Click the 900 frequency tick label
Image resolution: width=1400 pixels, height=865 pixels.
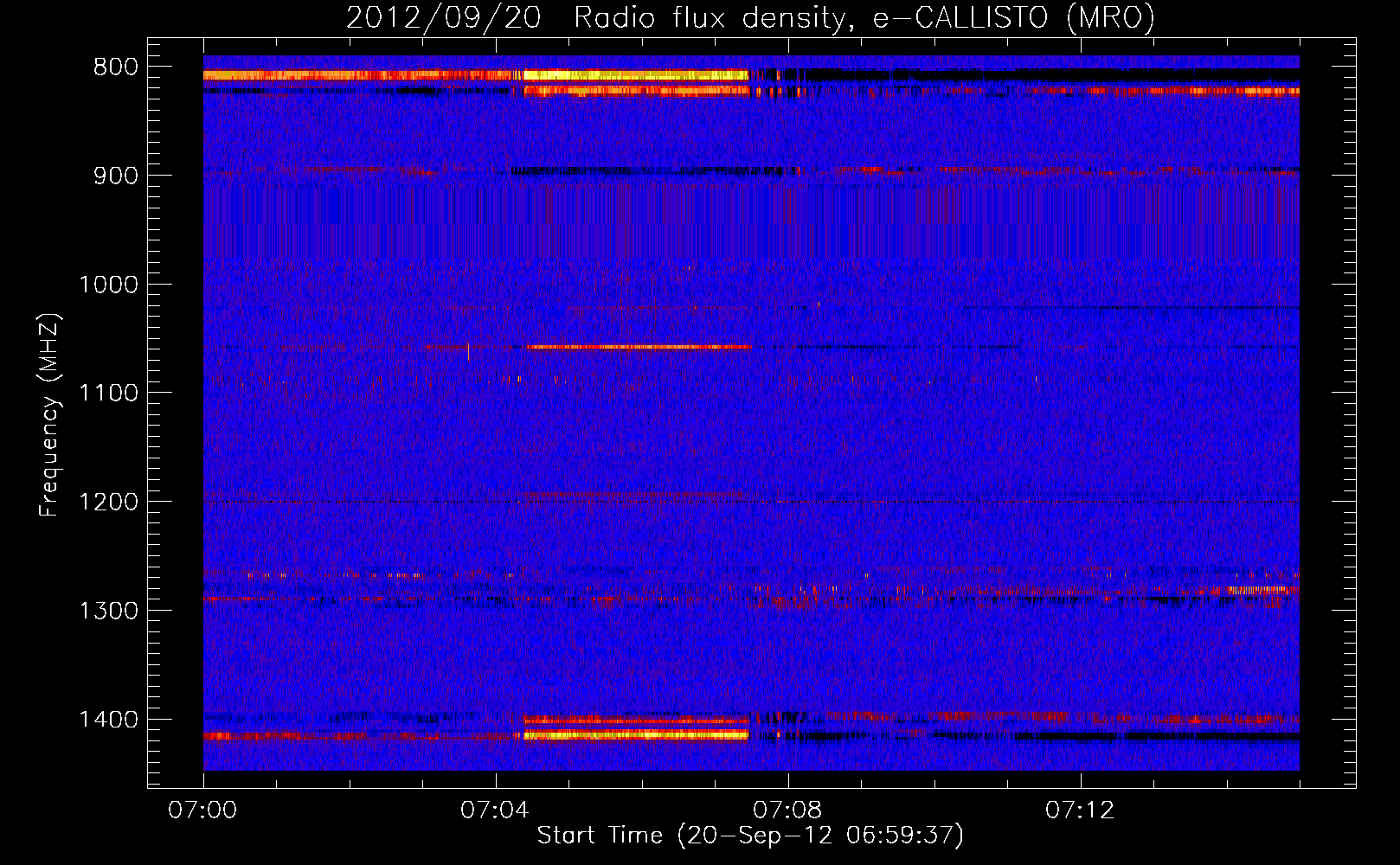(x=116, y=176)
